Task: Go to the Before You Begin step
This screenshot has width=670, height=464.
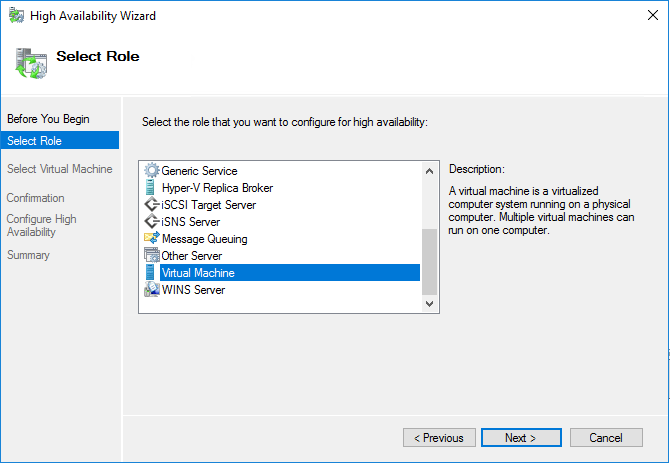Action: click(48, 119)
